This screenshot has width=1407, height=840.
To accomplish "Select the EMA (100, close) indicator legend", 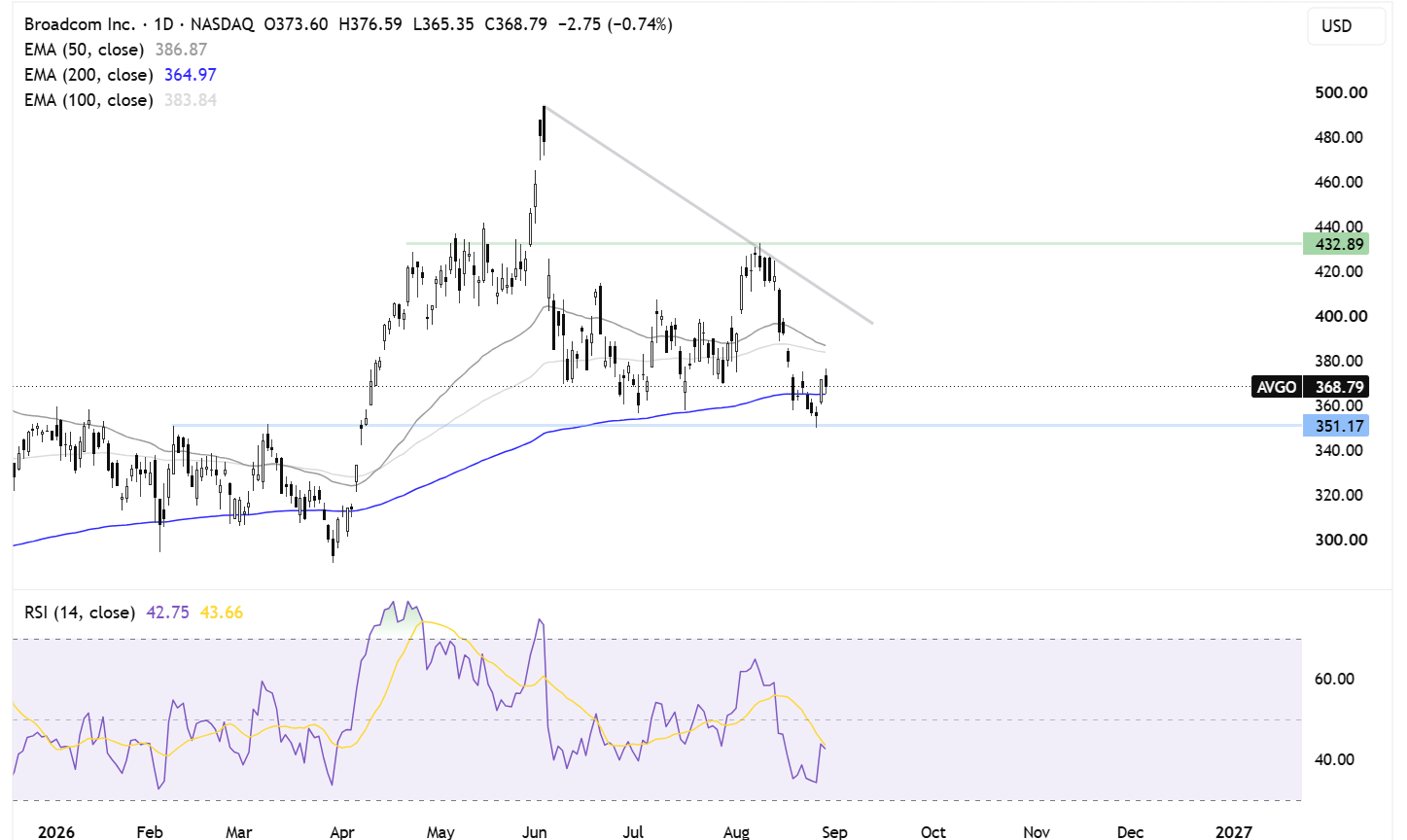I will [x=88, y=100].
